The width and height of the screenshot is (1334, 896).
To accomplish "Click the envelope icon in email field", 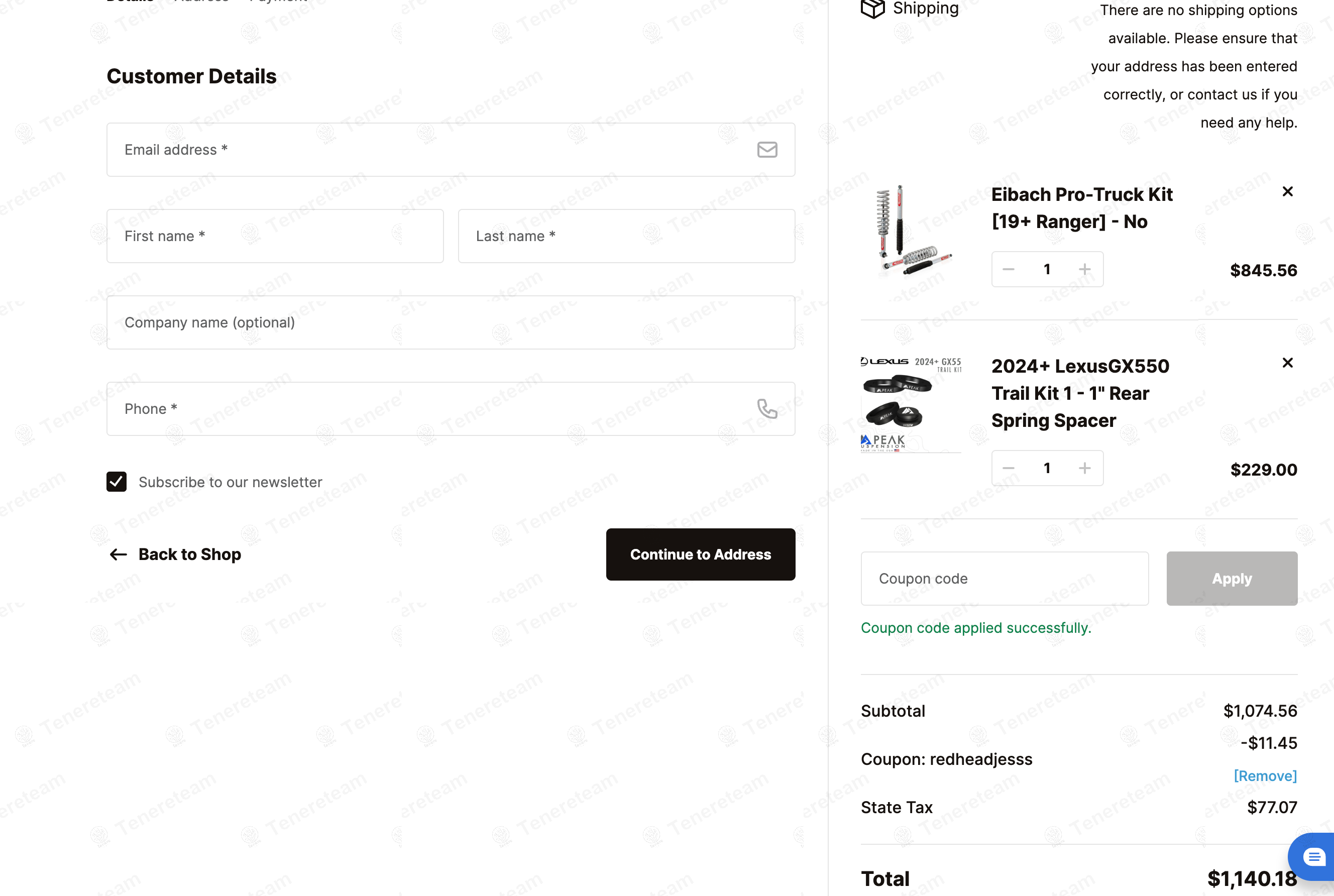I will 766,150.
